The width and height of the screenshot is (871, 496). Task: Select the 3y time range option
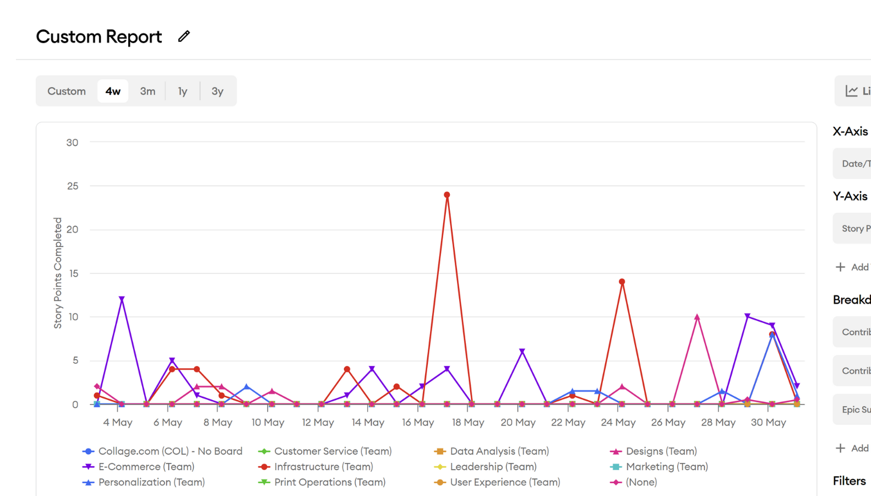[217, 91]
